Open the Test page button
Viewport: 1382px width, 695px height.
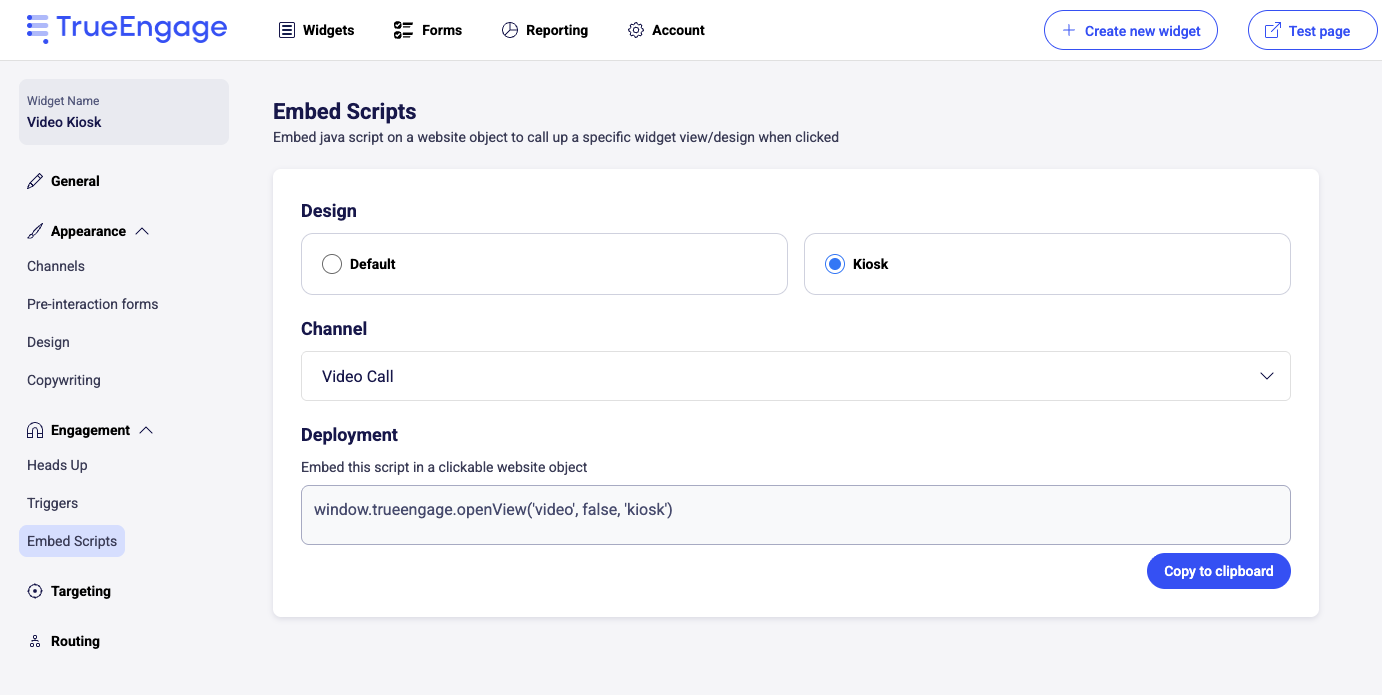pos(1312,31)
